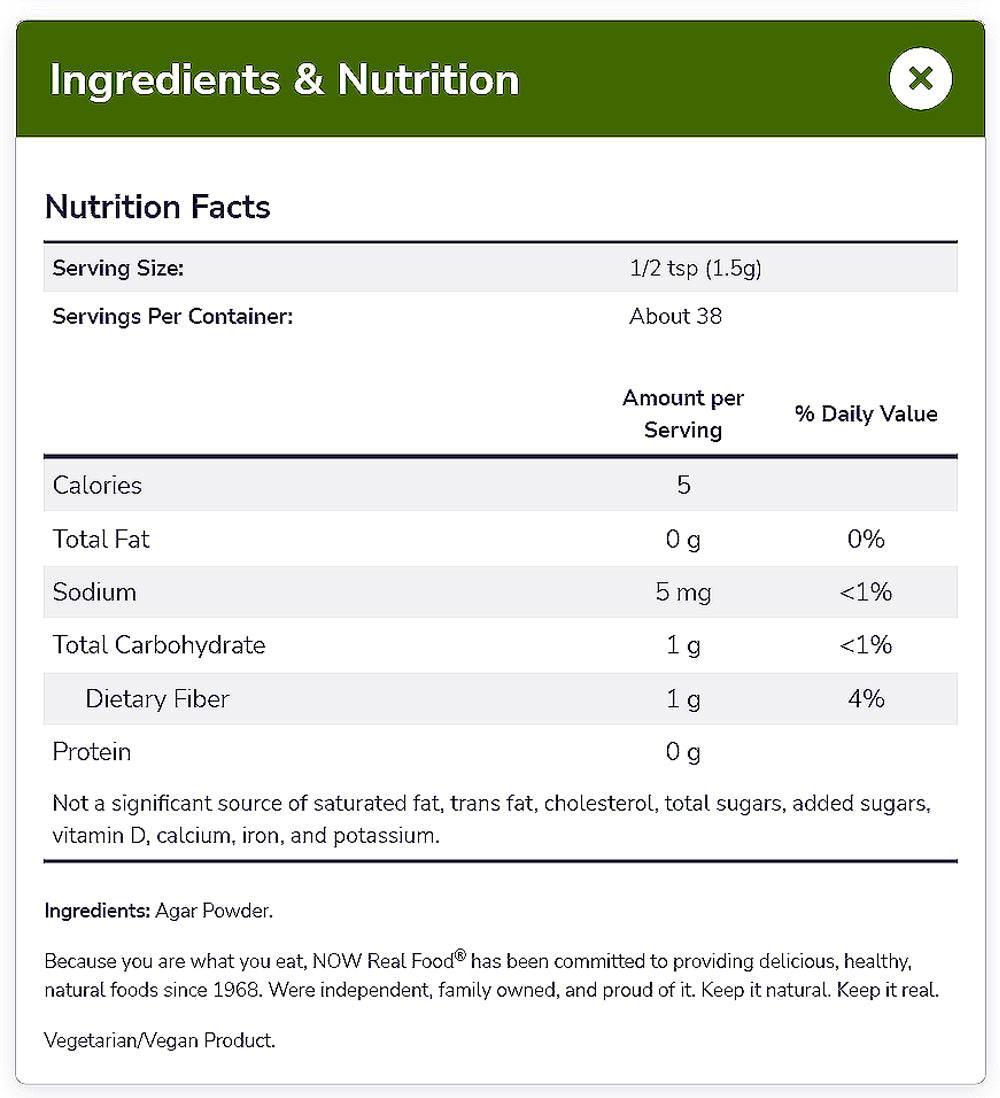The height and width of the screenshot is (1098, 1000).
Task: Click the % Daily Value column header
Action: [x=866, y=414]
